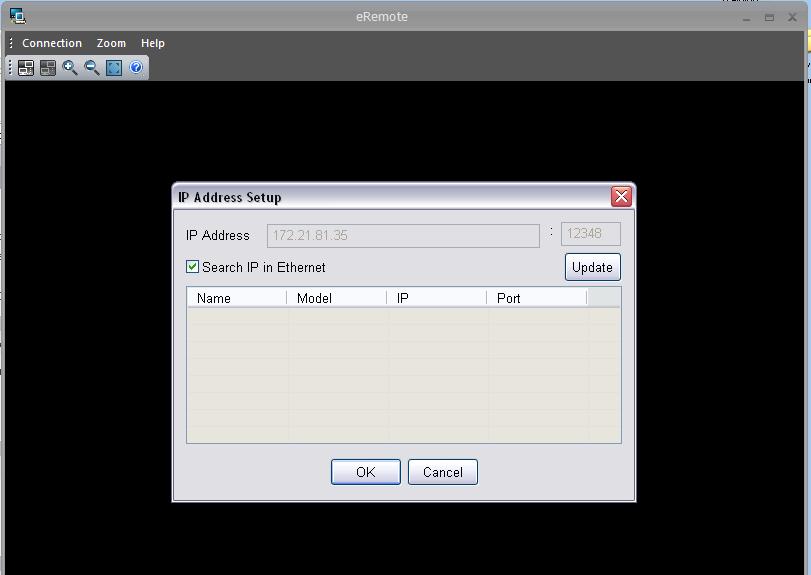Click the blue help question mark icon
The image size is (811, 575).
tap(136, 68)
